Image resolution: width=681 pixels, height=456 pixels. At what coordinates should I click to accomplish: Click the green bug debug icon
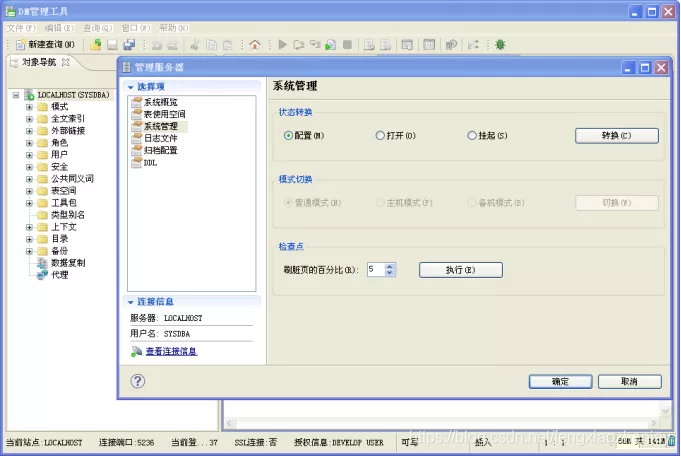coord(500,44)
